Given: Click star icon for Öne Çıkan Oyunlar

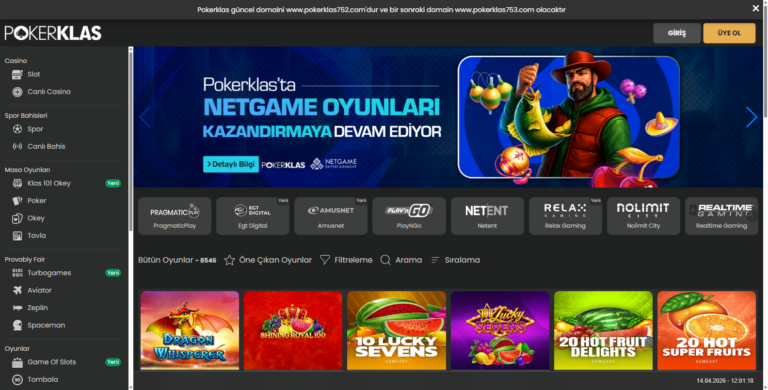Looking at the screenshot, I should click(229, 260).
